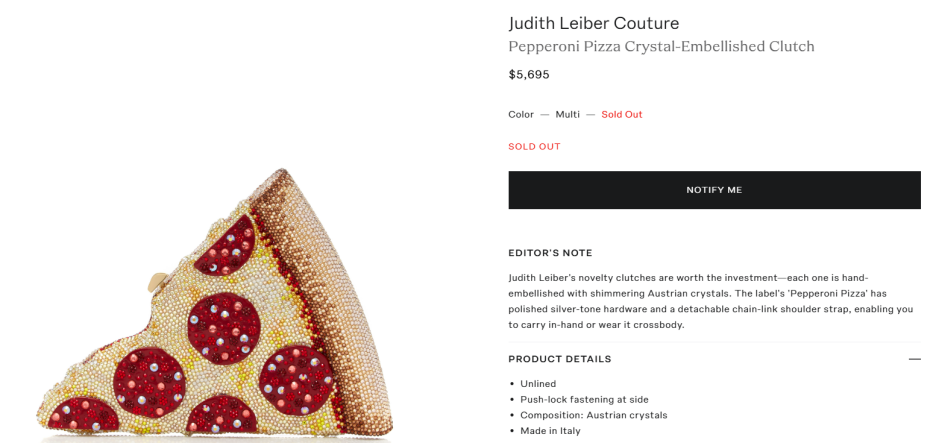Click the topmost pepperoni on the clutch image

[x=235, y=249]
